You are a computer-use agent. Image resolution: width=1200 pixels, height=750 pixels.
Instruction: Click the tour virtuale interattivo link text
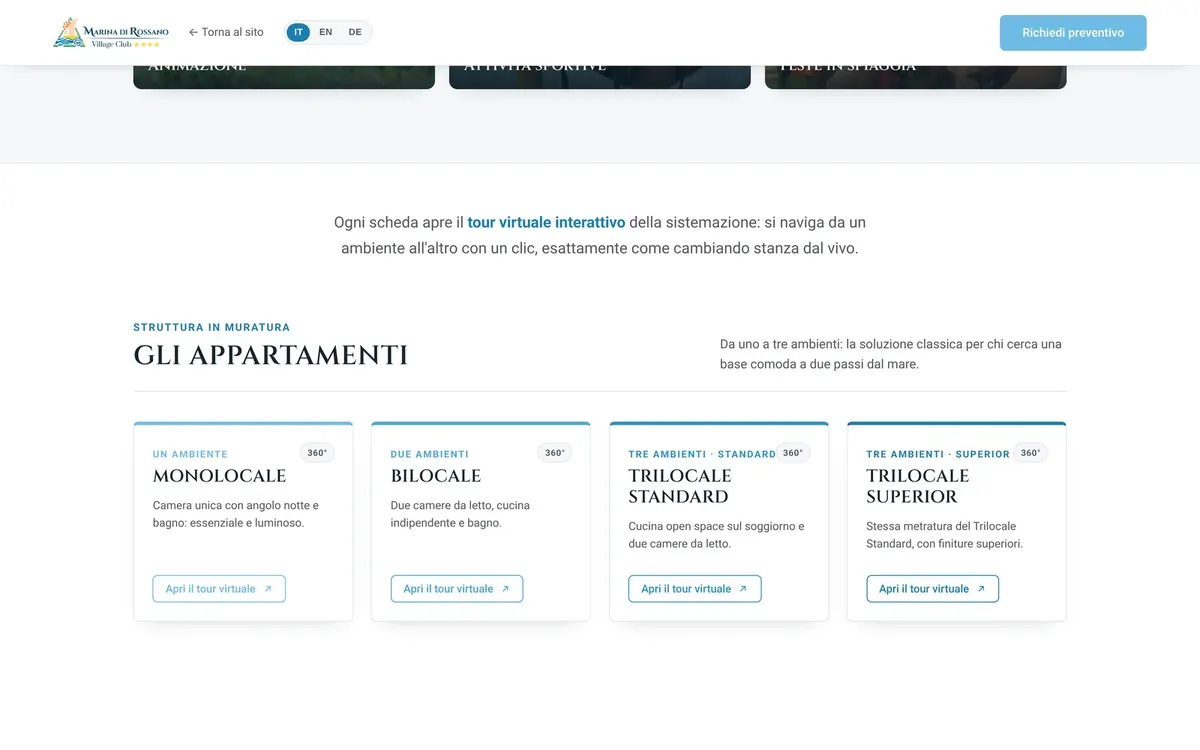tap(546, 222)
